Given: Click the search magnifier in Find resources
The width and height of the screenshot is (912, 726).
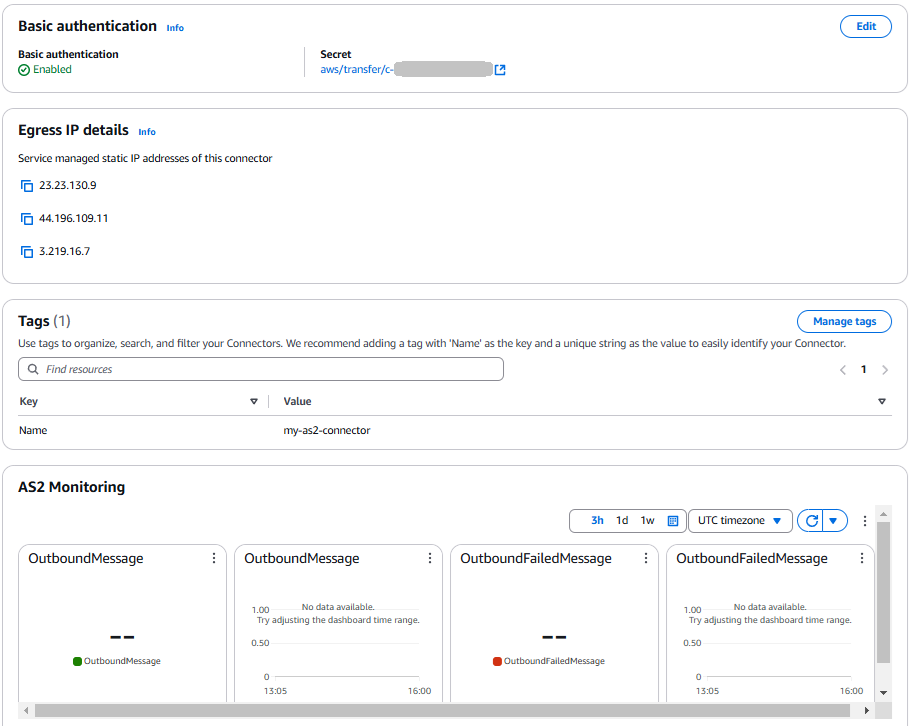Looking at the screenshot, I should (x=31, y=369).
